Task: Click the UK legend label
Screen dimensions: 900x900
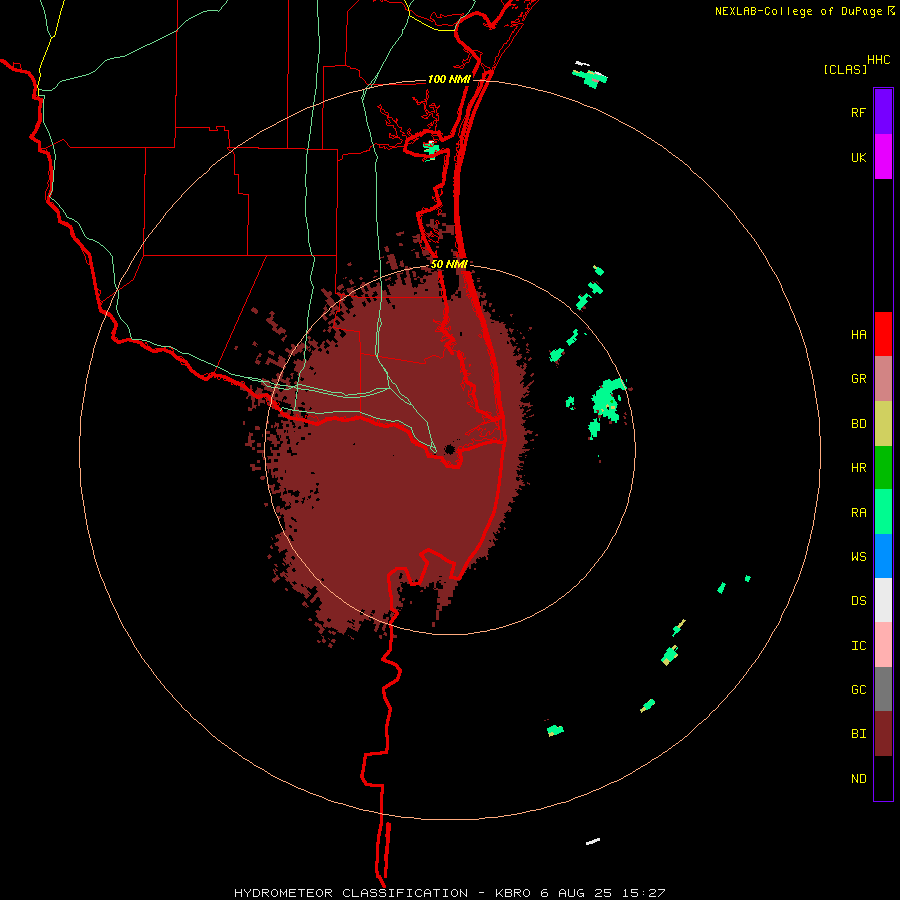Action: click(x=858, y=157)
